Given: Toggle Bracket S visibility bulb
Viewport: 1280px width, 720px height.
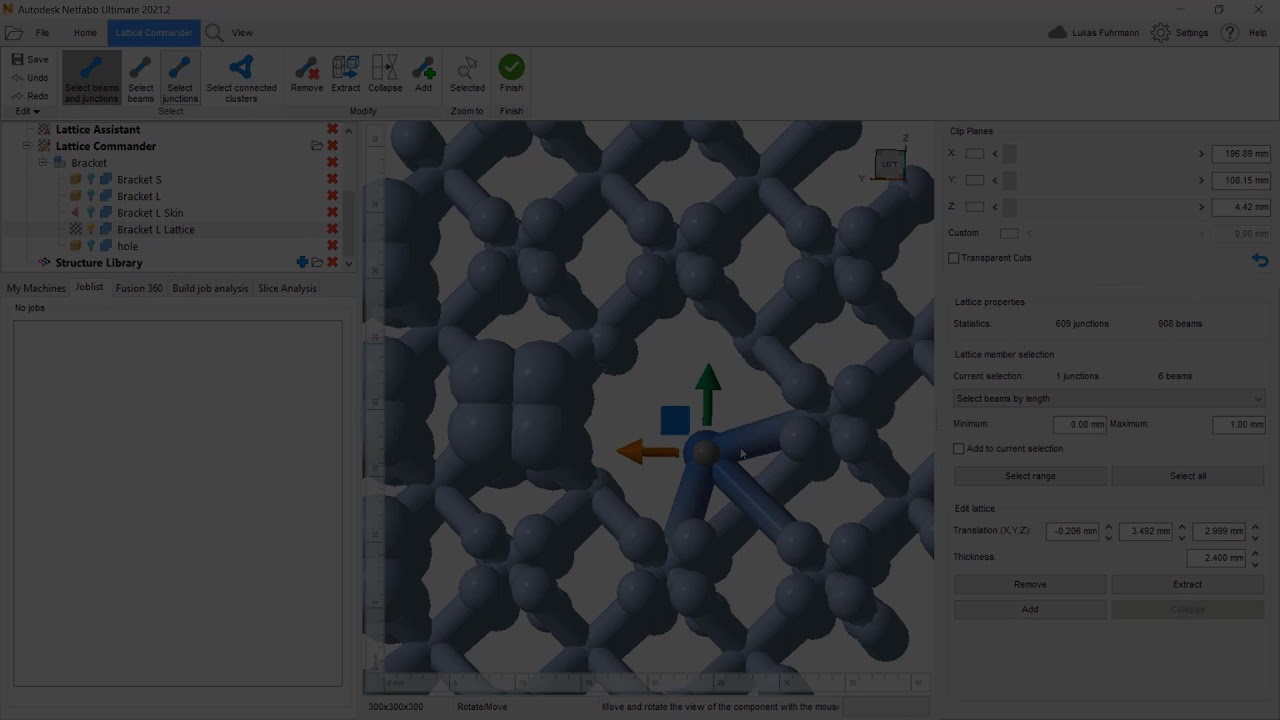Looking at the screenshot, I should [x=91, y=179].
